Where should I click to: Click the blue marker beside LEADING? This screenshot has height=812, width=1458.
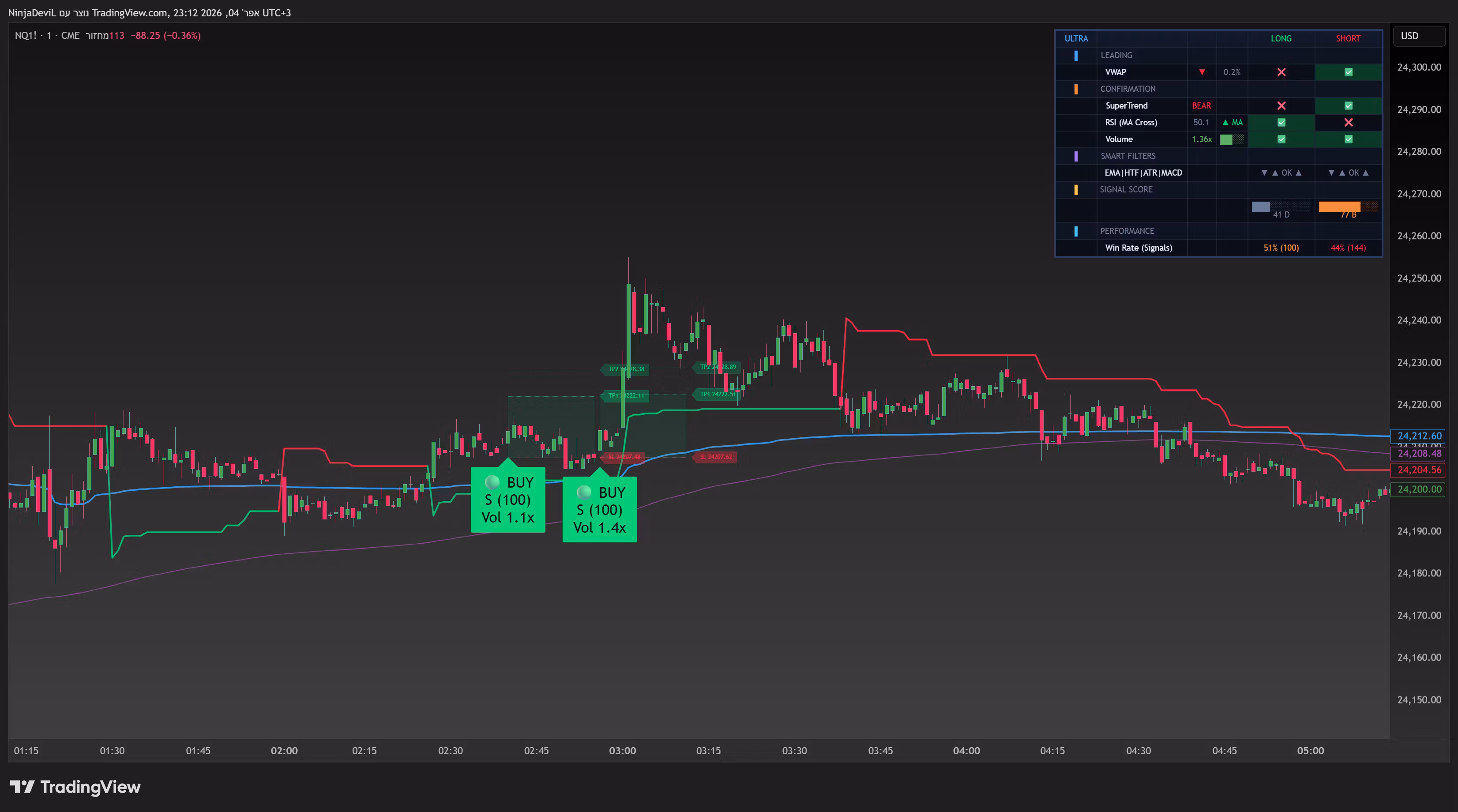(1076, 56)
